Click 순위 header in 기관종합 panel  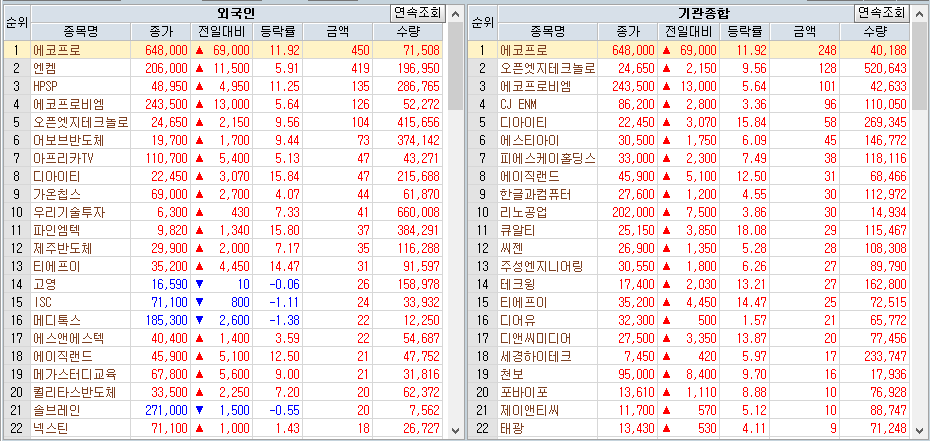[483, 23]
